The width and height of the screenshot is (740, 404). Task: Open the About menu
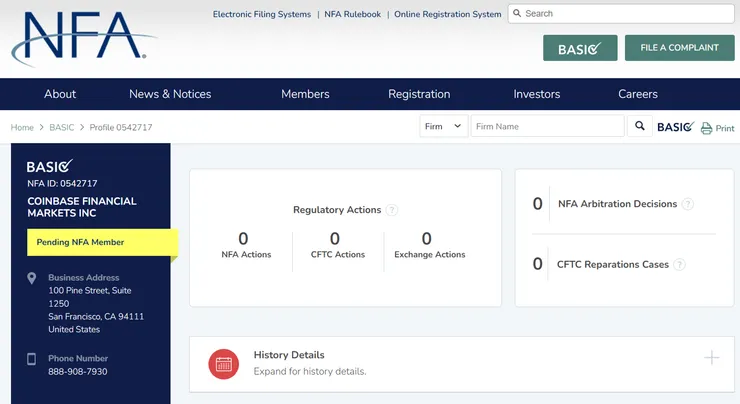60,94
